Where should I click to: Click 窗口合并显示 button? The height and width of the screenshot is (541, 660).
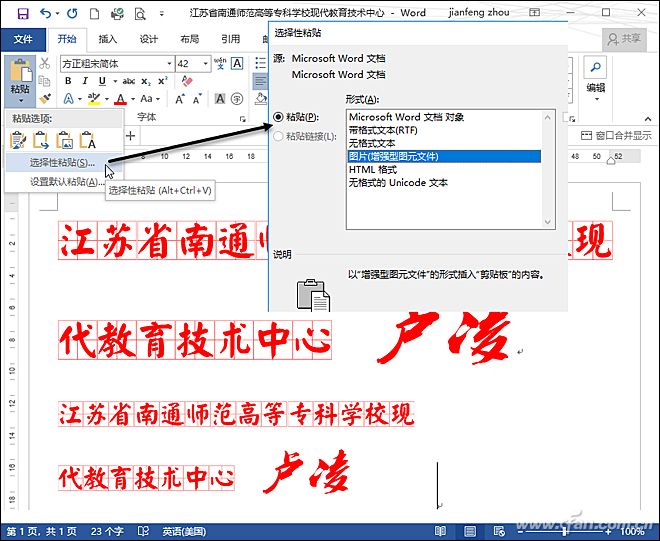click(616, 136)
